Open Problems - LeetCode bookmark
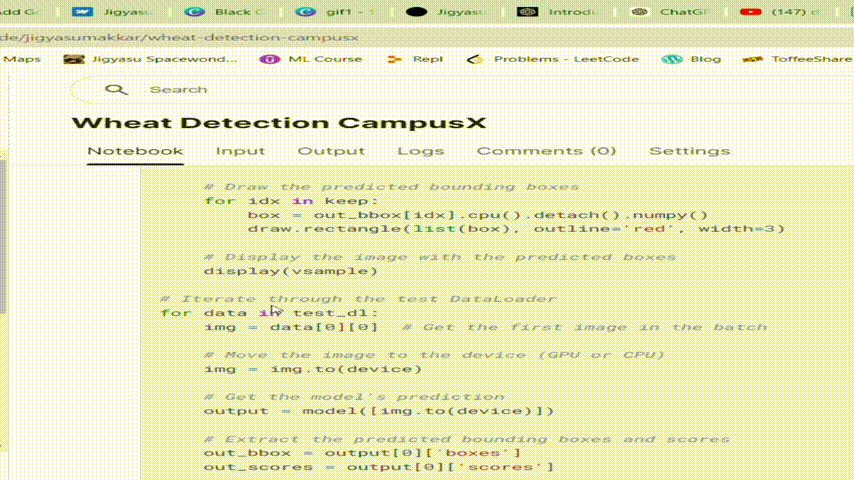 pyautogui.click(x=553, y=59)
